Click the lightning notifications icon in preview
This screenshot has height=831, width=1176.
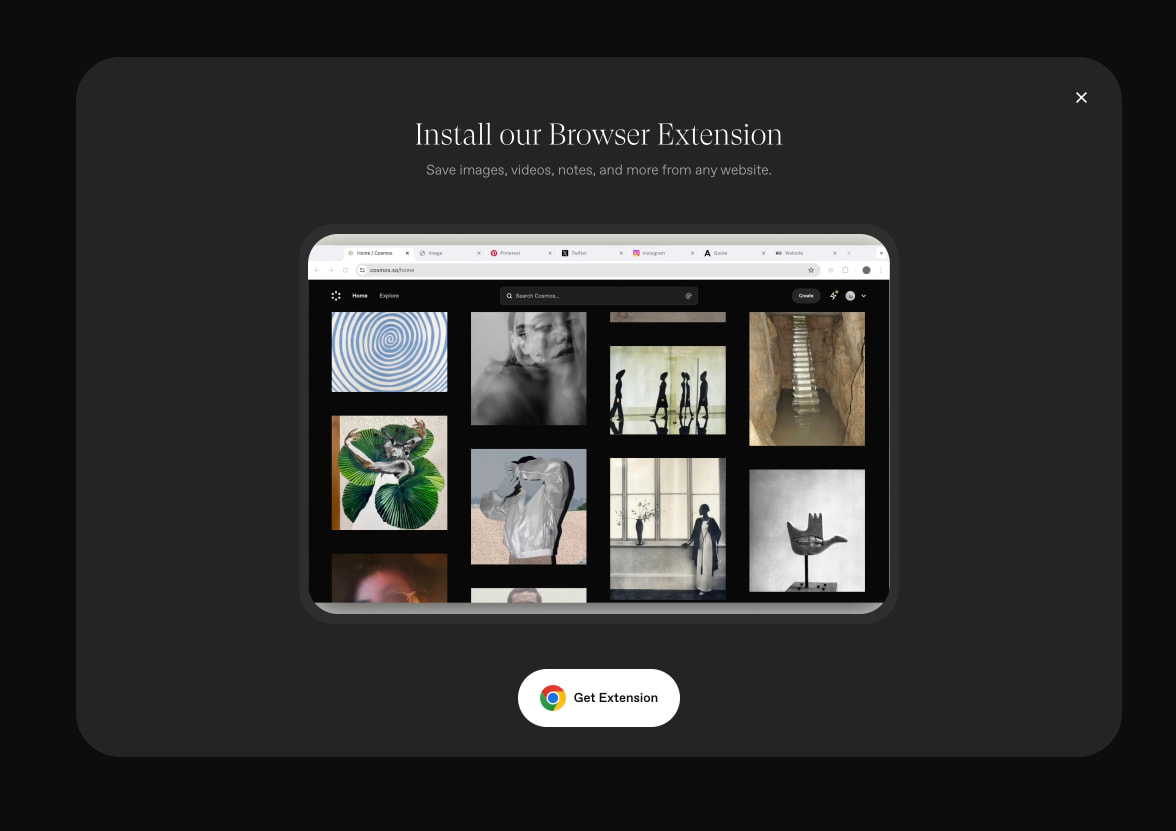pyautogui.click(x=833, y=296)
